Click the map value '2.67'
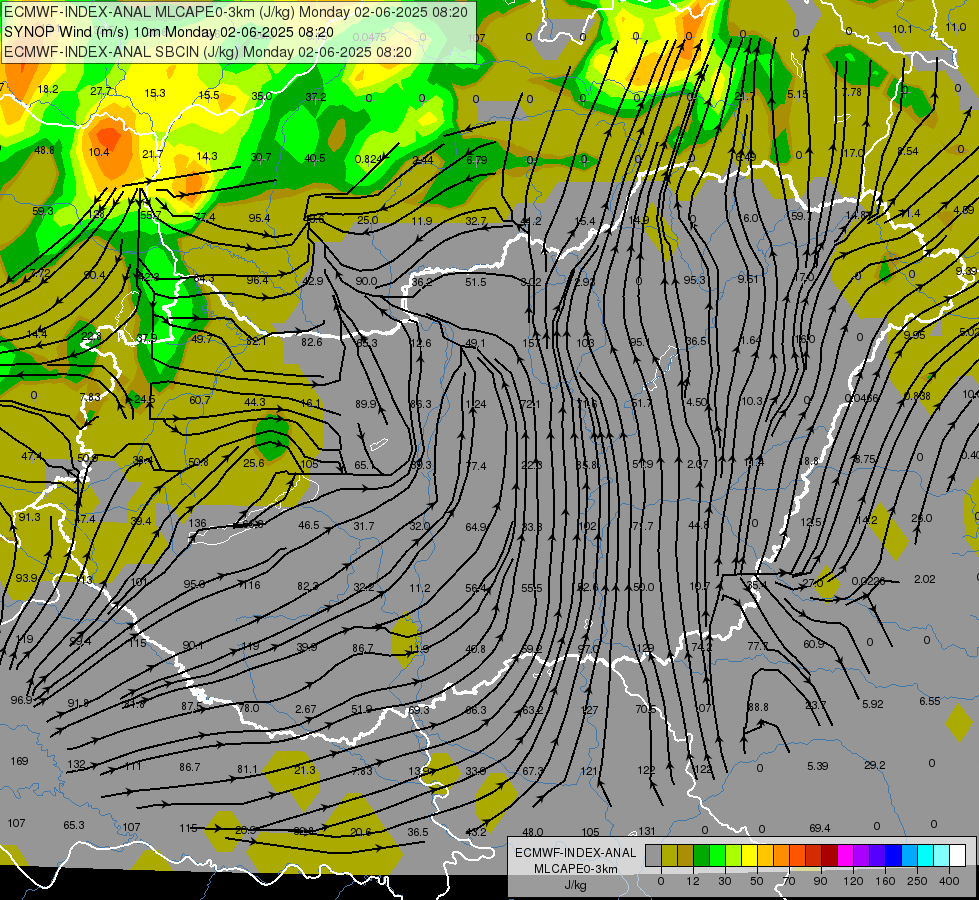The height and width of the screenshot is (900, 979). point(306,709)
